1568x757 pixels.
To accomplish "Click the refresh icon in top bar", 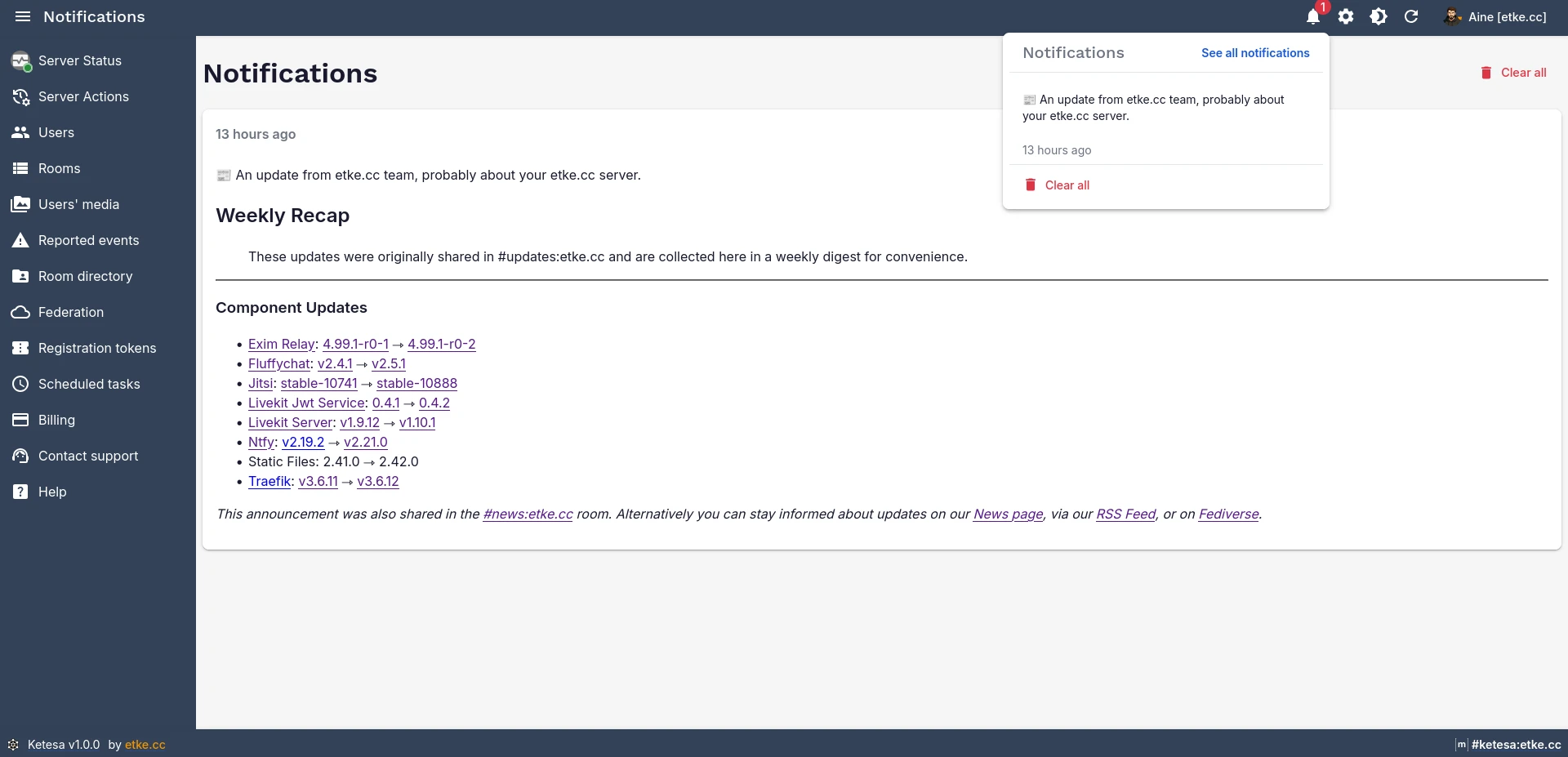I will tap(1411, 16).
